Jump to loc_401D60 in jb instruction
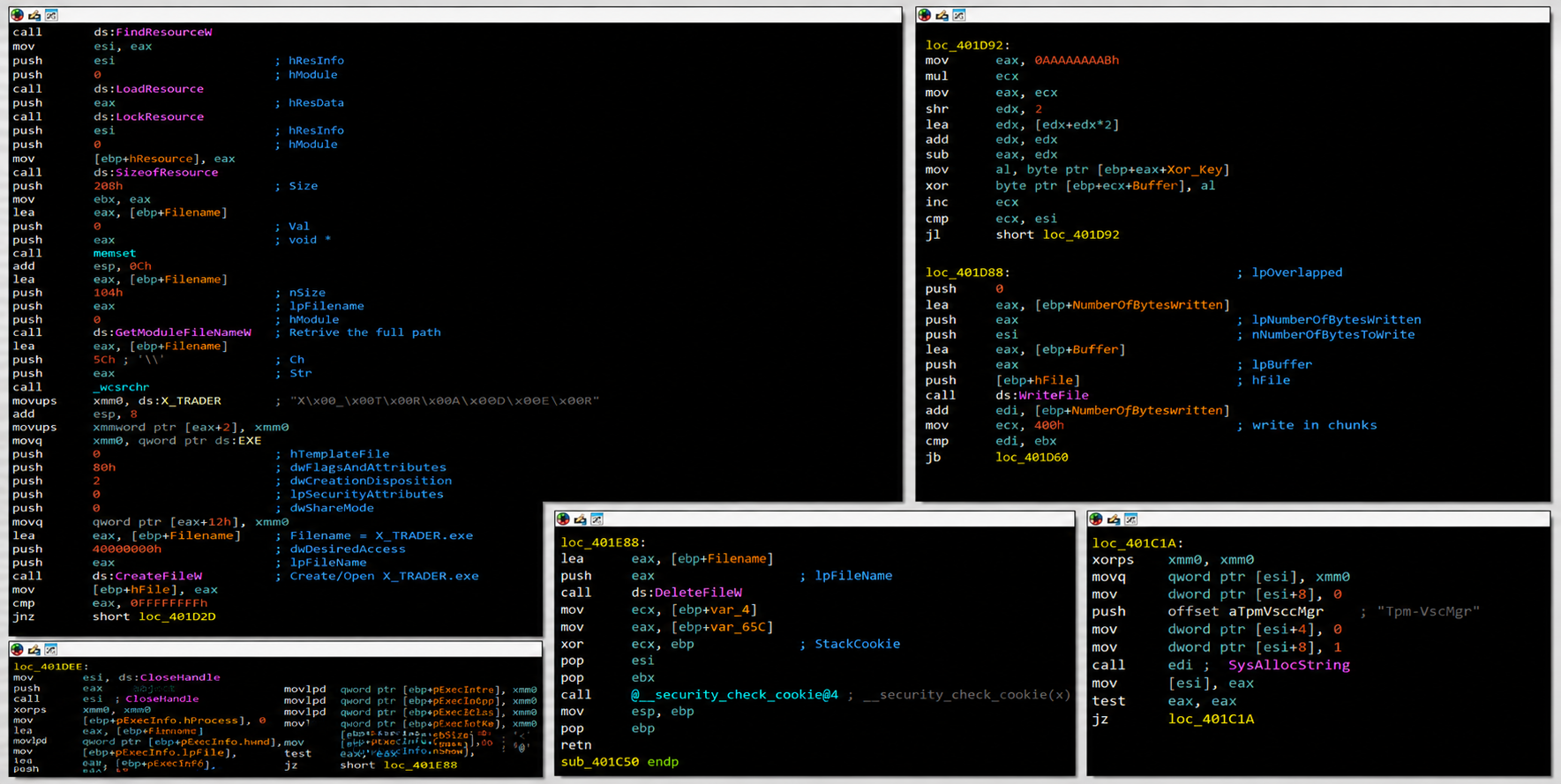 pyautogui.click(x=1032, y=457)
